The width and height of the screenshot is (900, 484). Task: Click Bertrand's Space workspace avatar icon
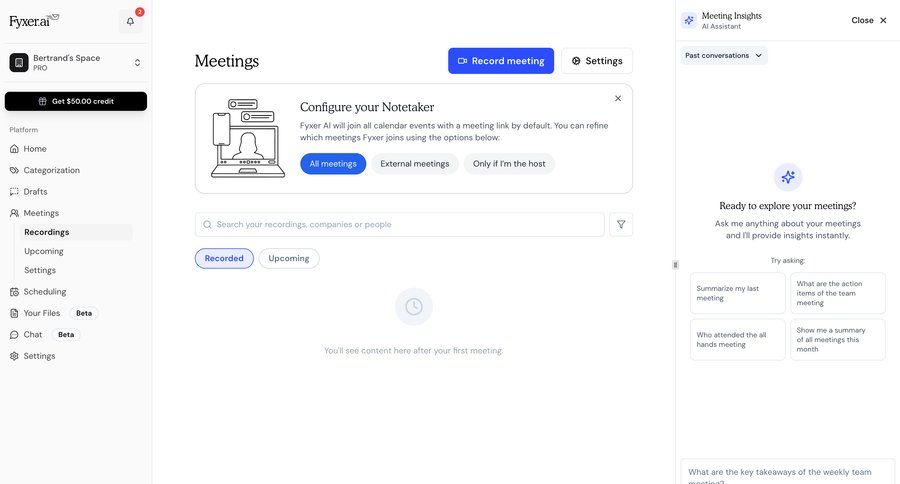(x=19, y=63)
